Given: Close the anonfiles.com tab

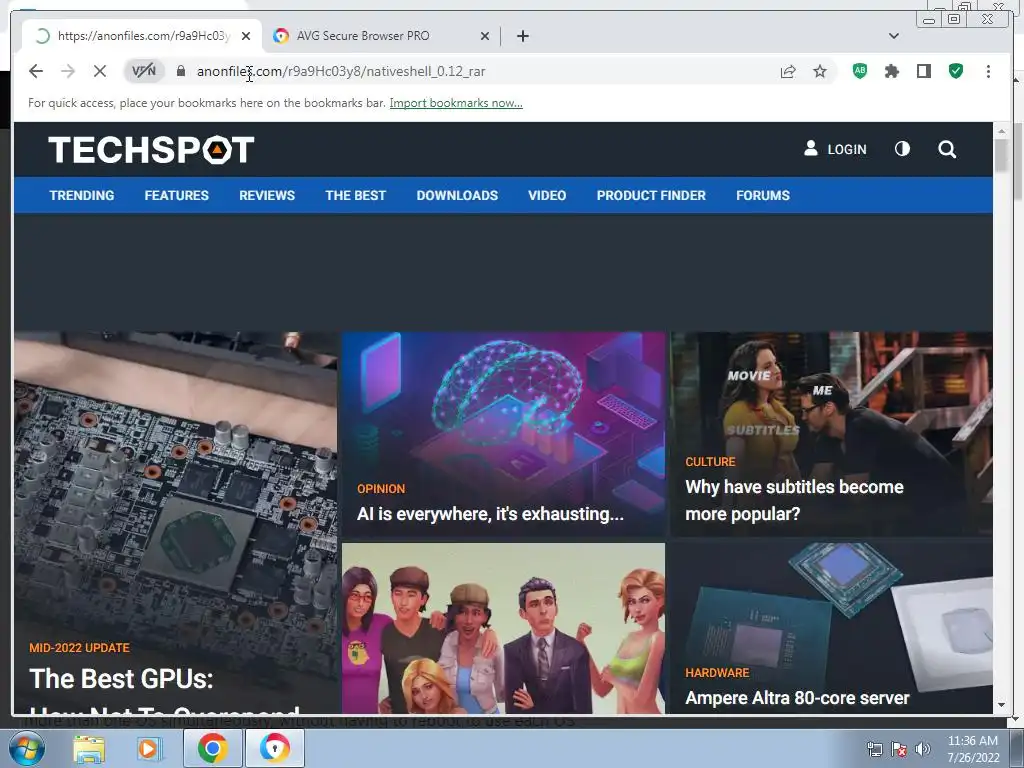Looking at the screenshot, I should [x=246, y=36].
